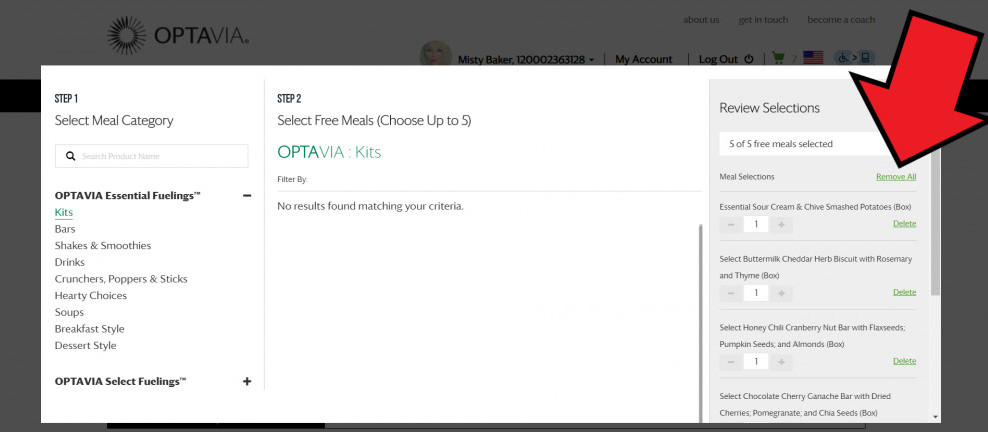
Task: Click the Log Out power icon
Action: pyautogui.click(x=749, y=59)
